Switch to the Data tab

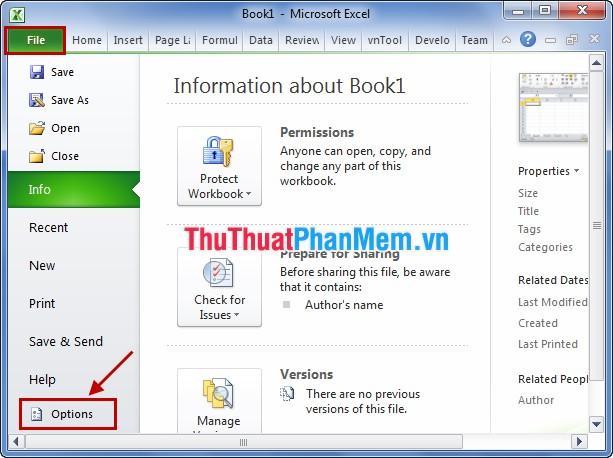260,40
